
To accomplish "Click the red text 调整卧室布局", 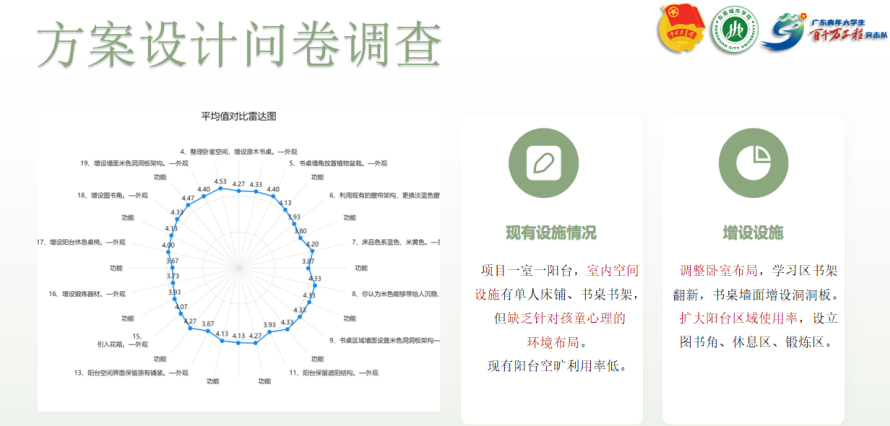I will click(719, 271).
